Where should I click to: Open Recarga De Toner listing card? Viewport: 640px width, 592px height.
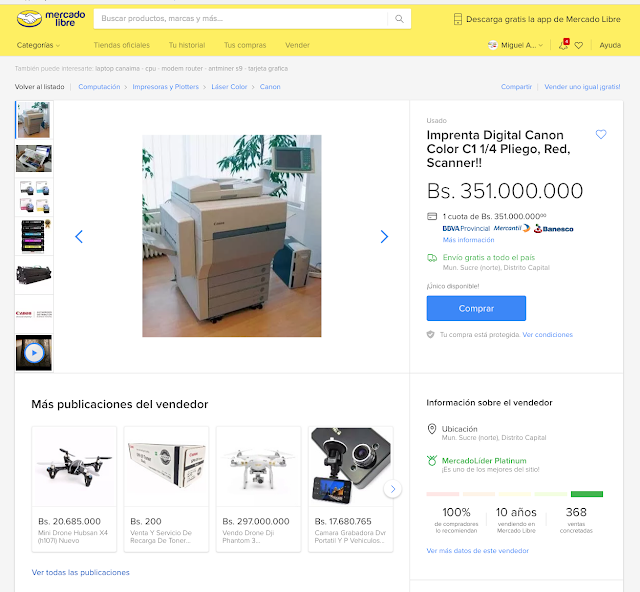pyautogui.click(x=166, y=489)
